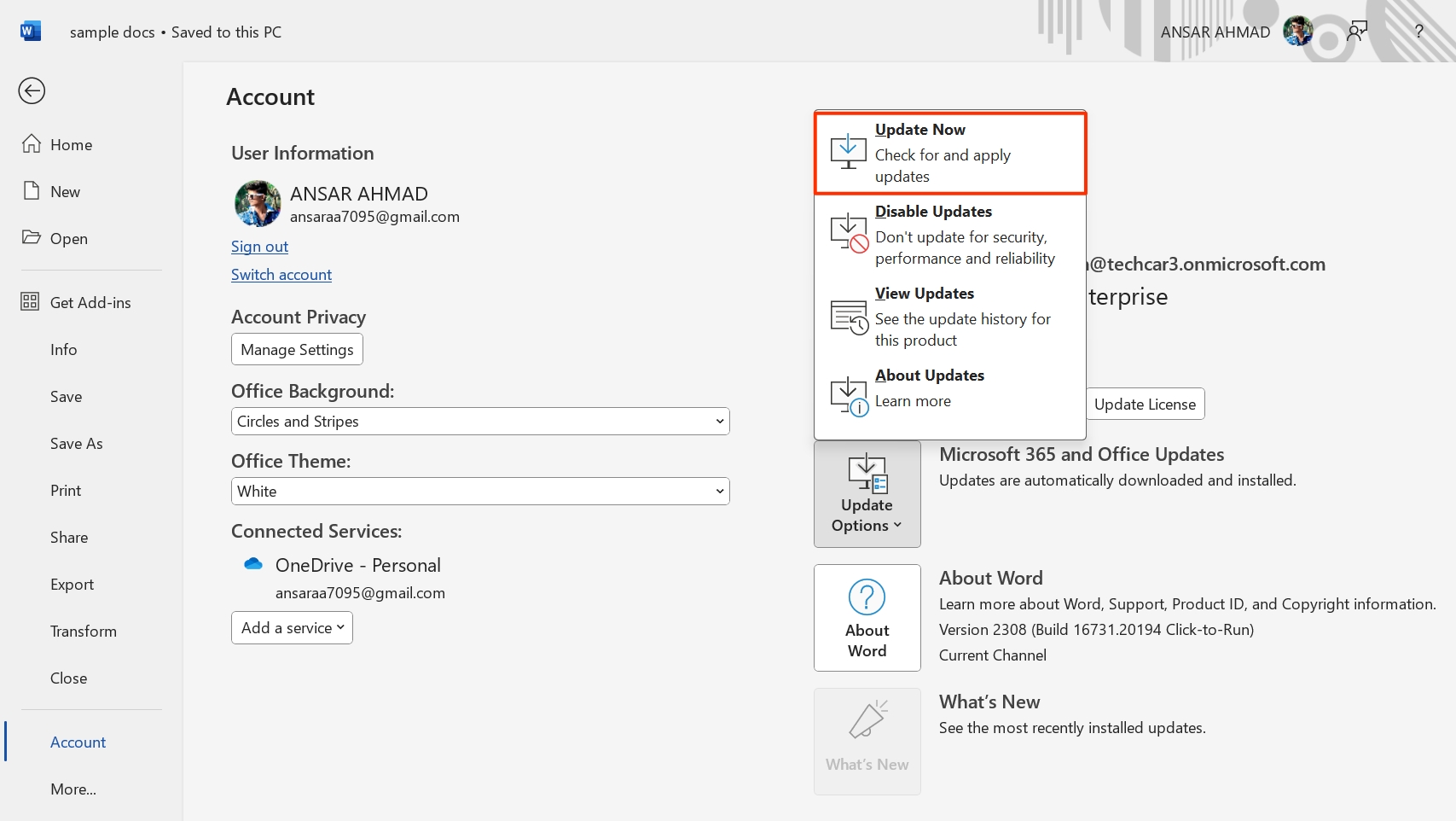Click the Sign out link
The width and height of the screenshot is (1456, 821).
click(259, 247)
